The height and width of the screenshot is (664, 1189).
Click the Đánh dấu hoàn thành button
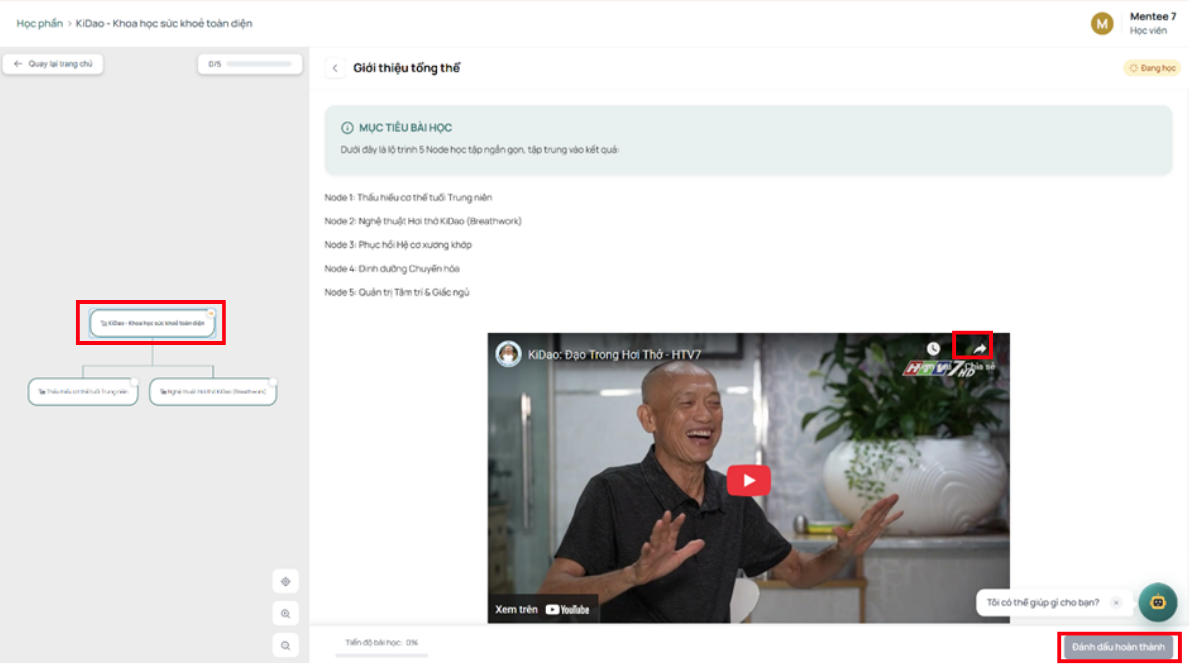click(x=1118, y=647)
